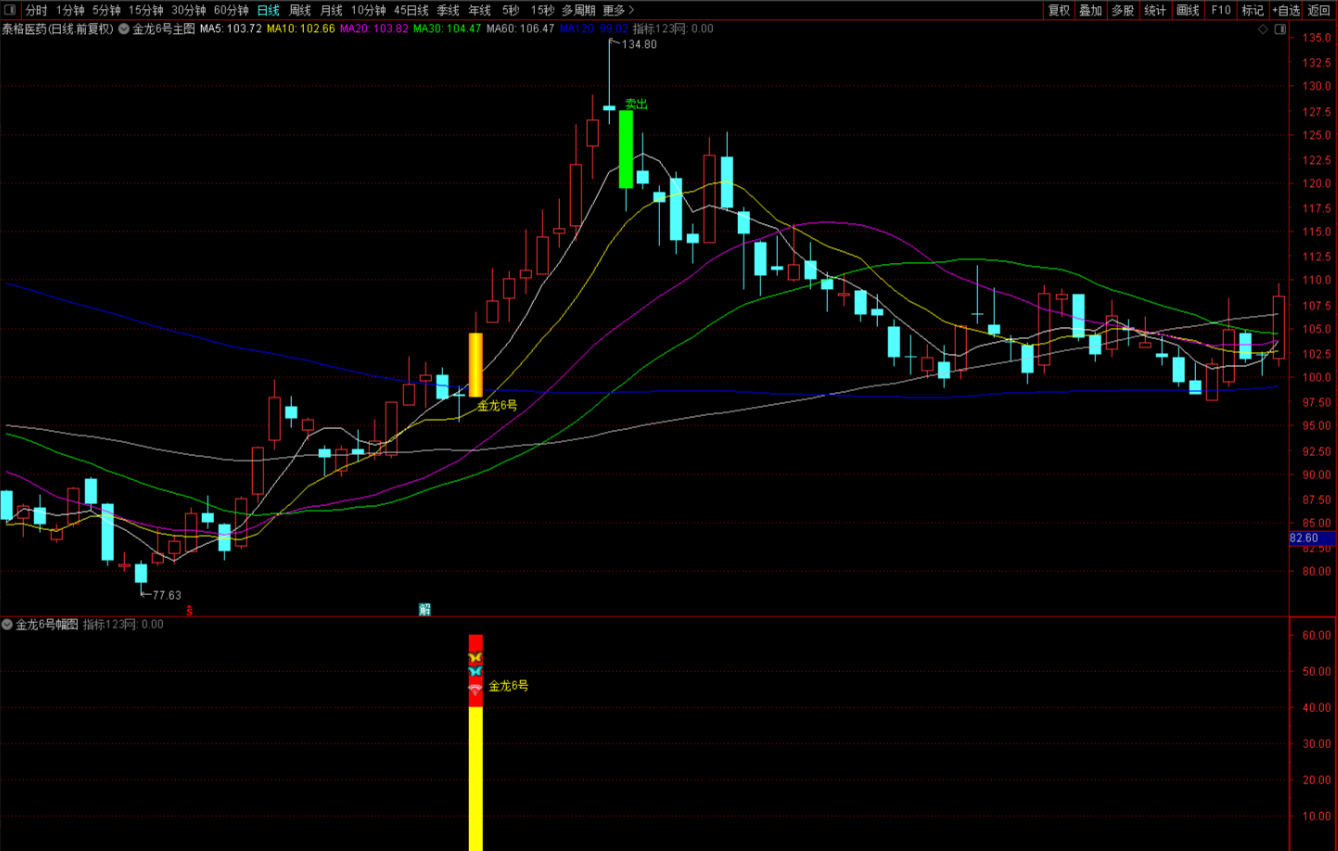Screen dimensions: 1338x851
Task: Click the MA20: 103.82 label
Action: pos(374,29)
